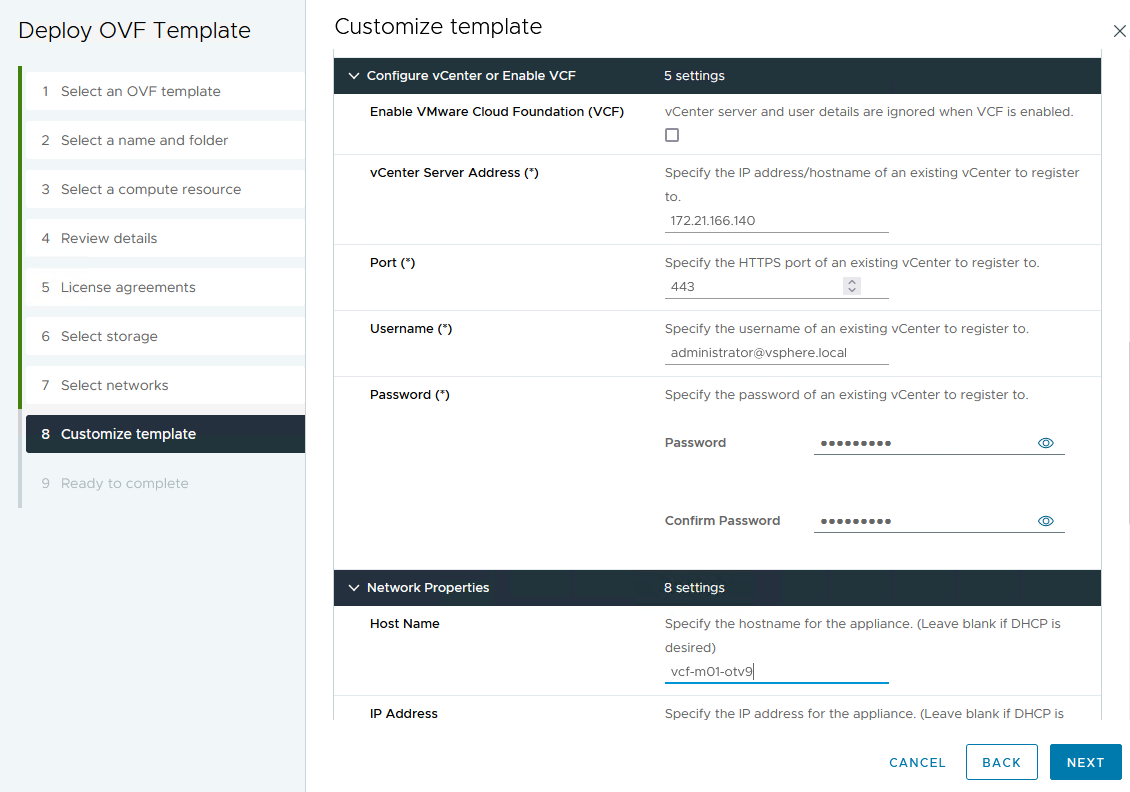This screenshot has height=792, width=1130.
Task: Show the Password field contents via eye icon
Action: 1046,443
